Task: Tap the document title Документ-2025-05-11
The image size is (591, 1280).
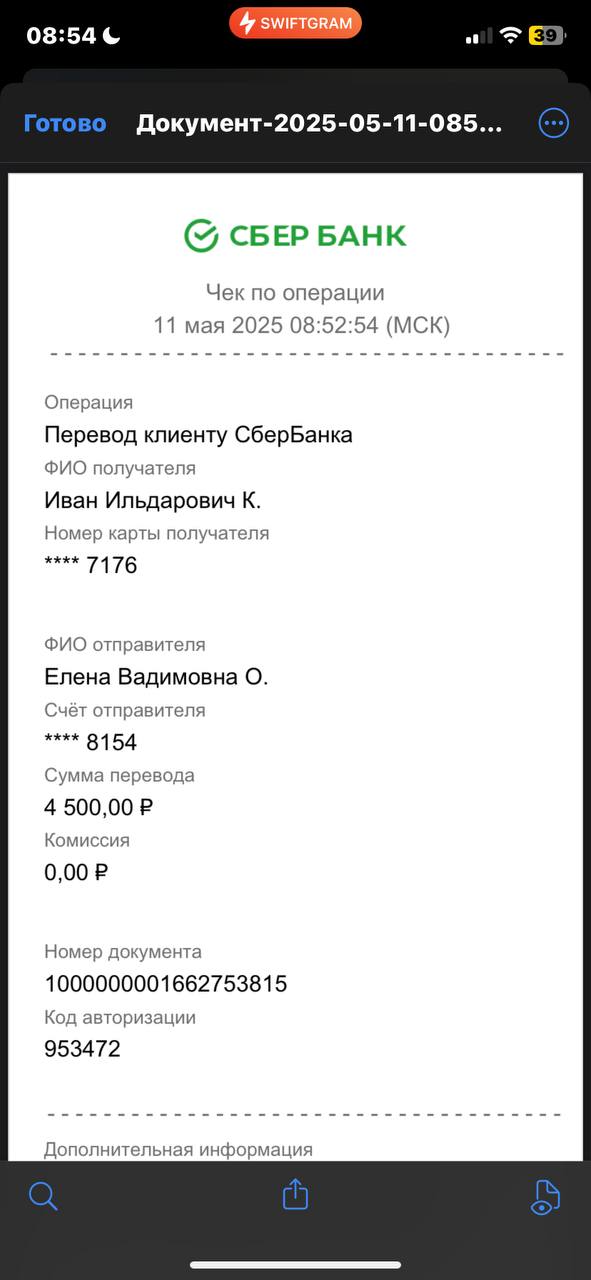Action: 319,123
